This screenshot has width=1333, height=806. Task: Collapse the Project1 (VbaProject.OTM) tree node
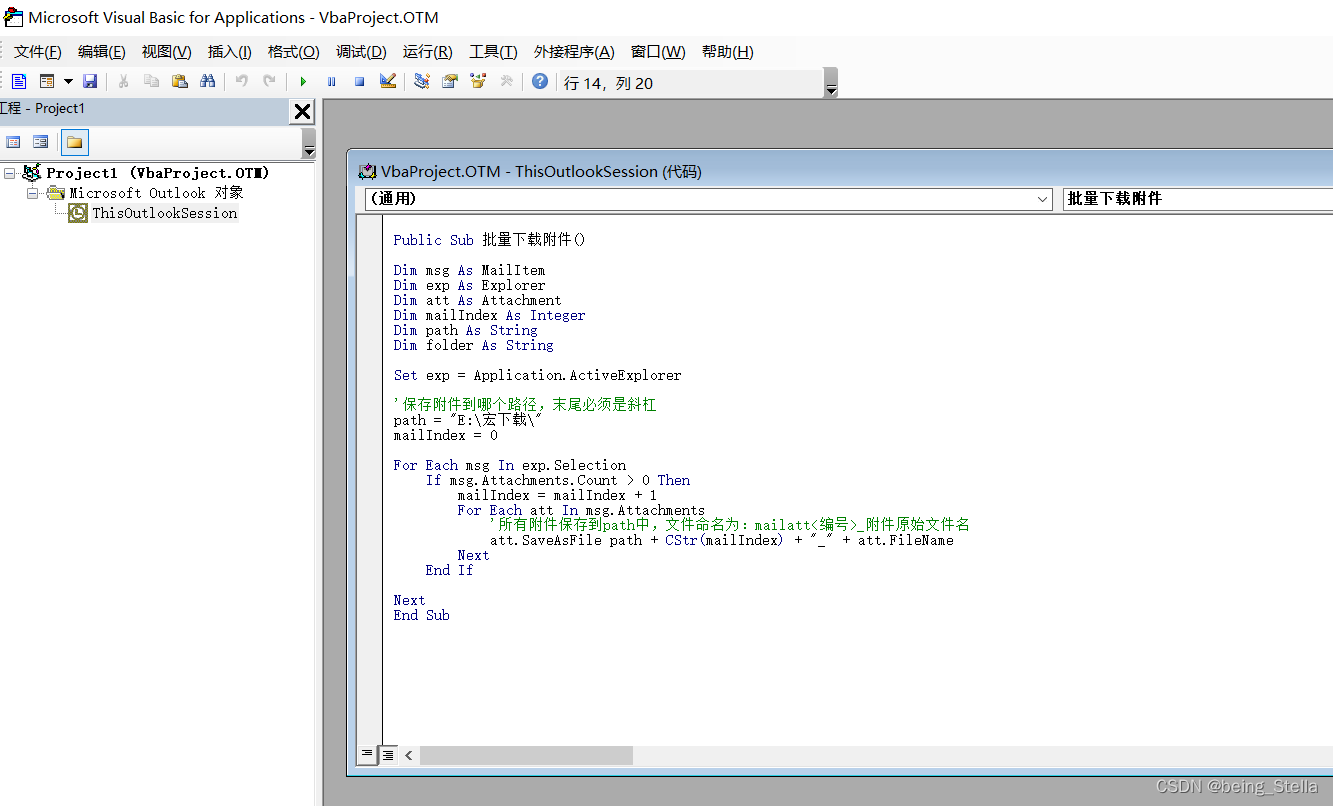pyautogui.click(x=10, y=173)
